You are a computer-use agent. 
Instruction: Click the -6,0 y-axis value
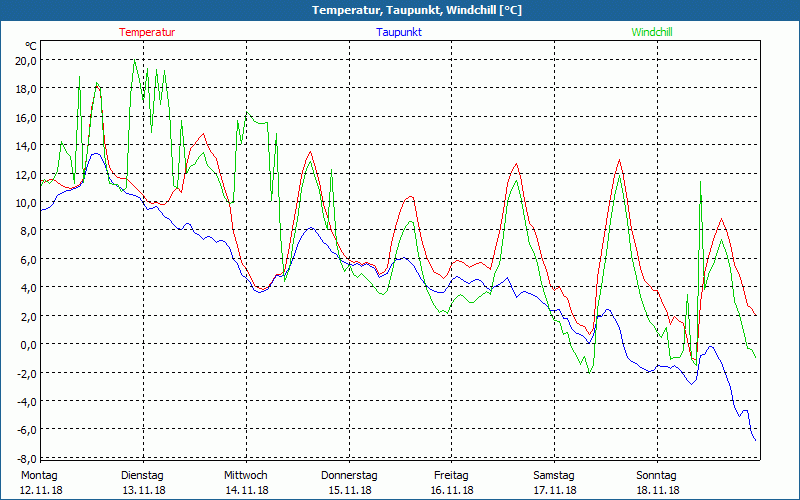26,430
